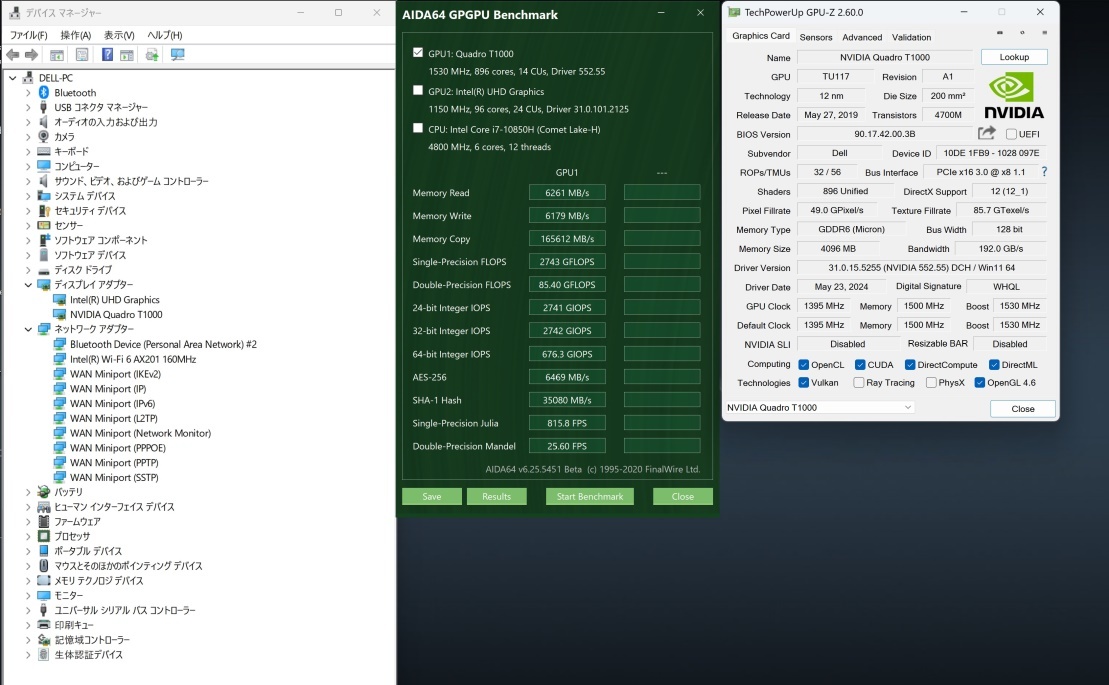Switch to the Advanced tab in GPU-Z
The image size is (1109, 685).
coord(862,37)
